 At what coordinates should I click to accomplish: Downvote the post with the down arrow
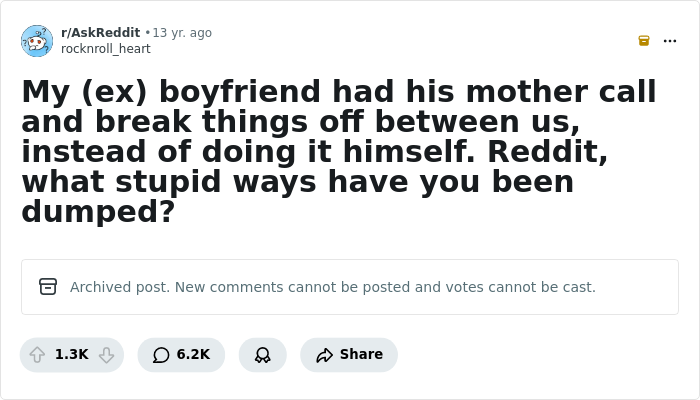click(x=106, y=355)
